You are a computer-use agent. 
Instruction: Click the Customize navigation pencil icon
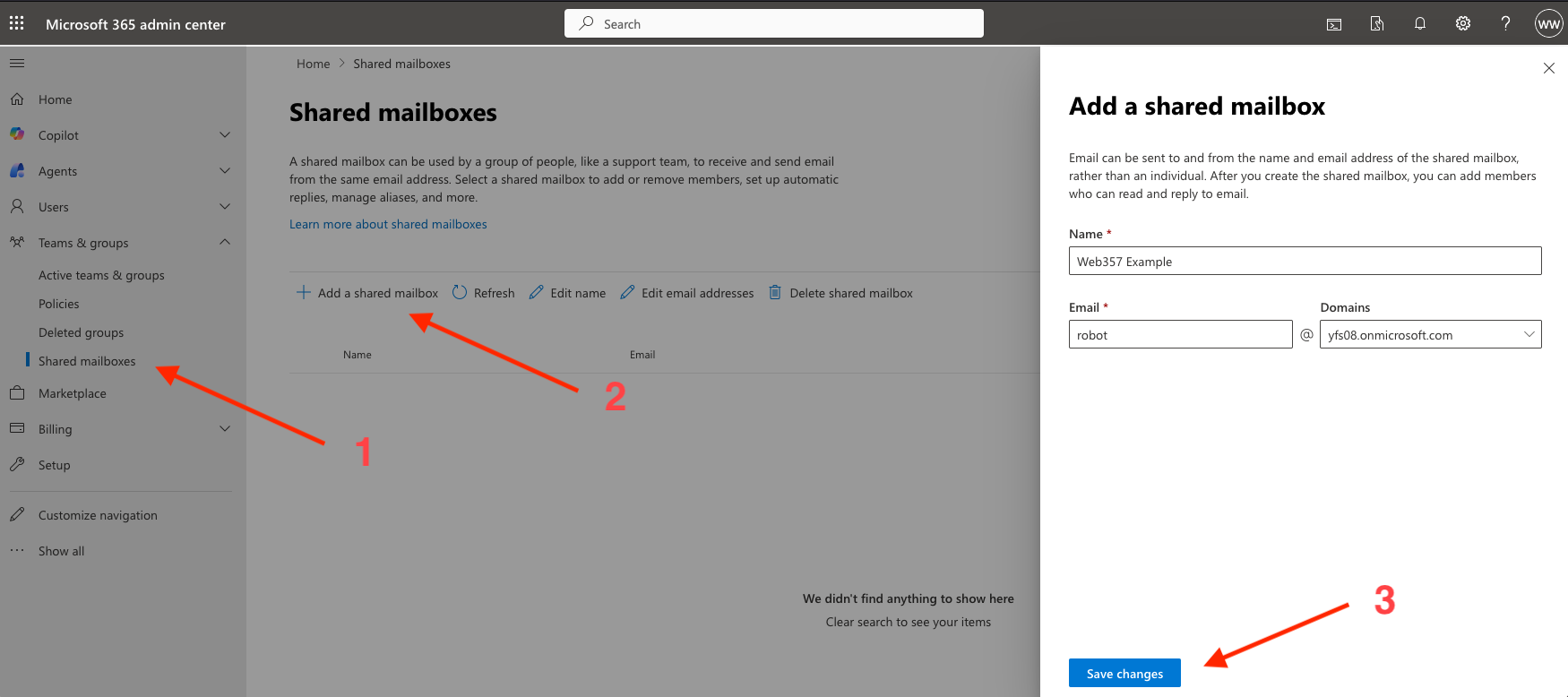(x=17, y=514)
